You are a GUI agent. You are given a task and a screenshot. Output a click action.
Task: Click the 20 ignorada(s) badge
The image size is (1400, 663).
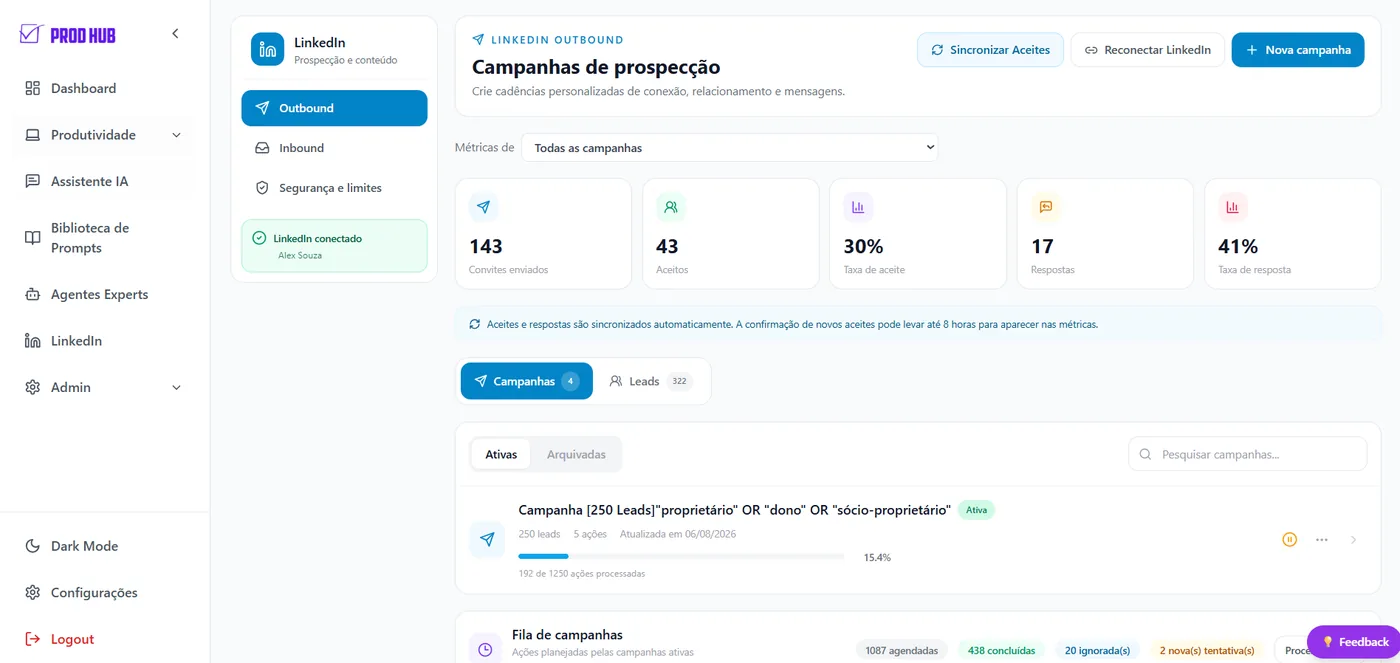pos(1097,650)
